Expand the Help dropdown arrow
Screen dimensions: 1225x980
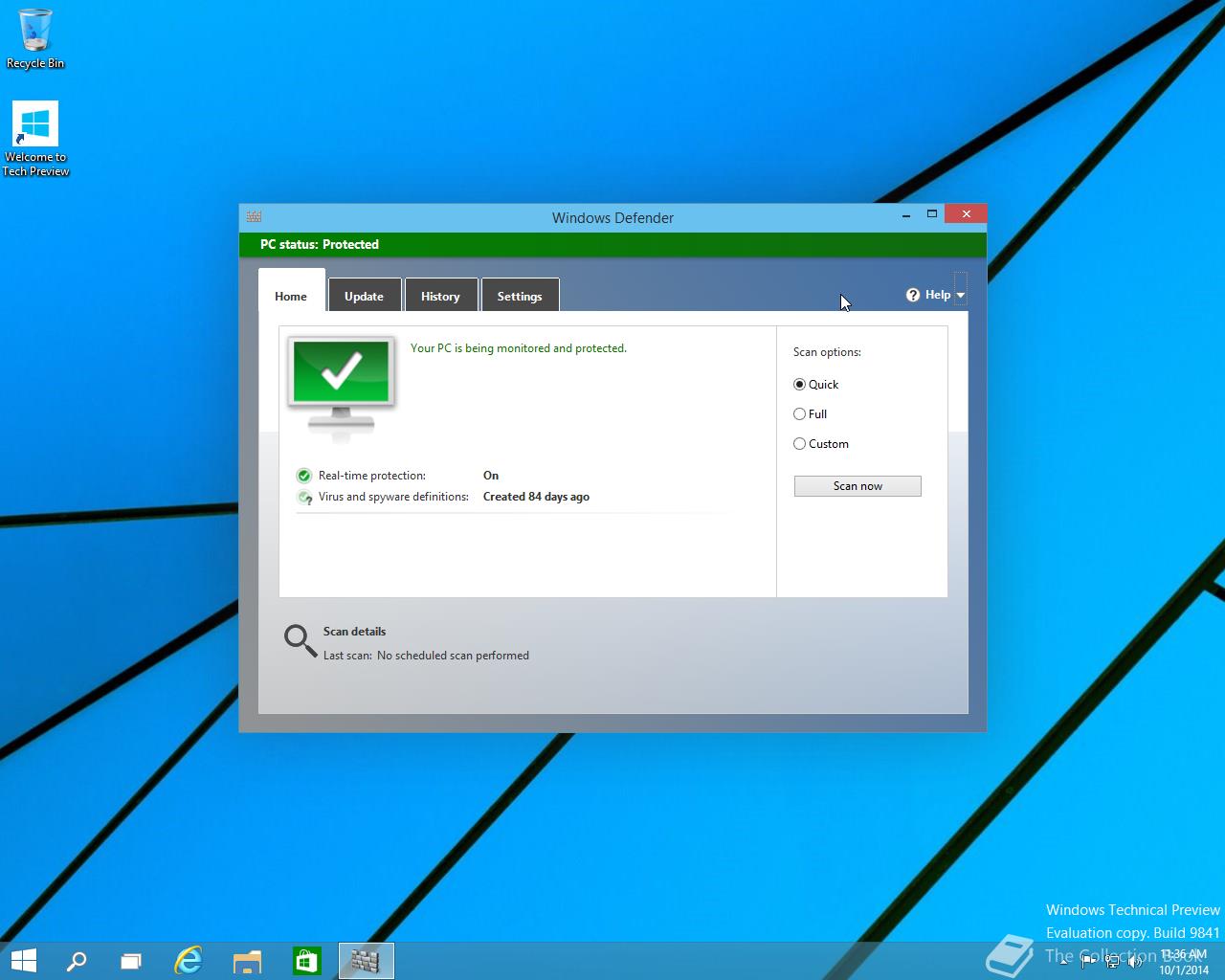tap(960, 296)
